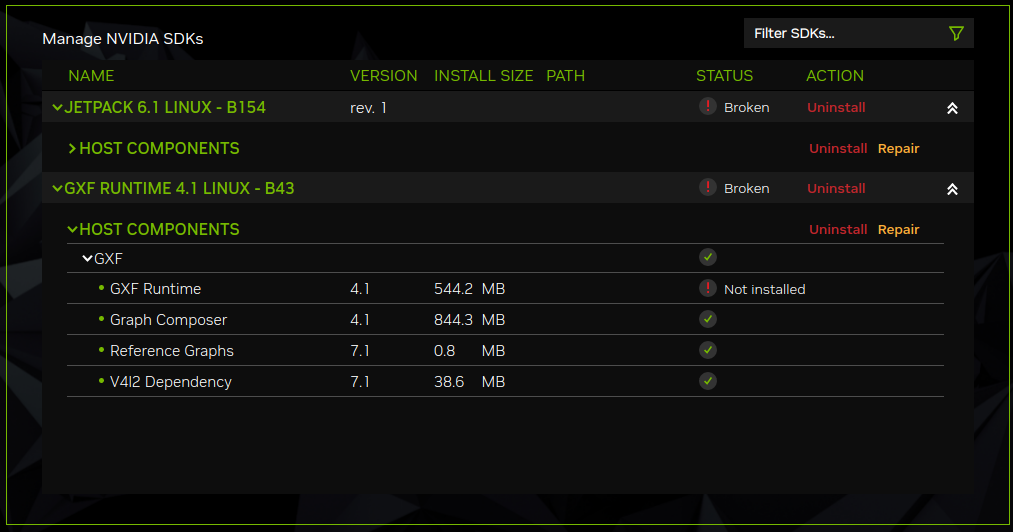Screen dimensions: 1013x532
Task: Click Broken status text on JetPack row
Action: coord(746,108)
